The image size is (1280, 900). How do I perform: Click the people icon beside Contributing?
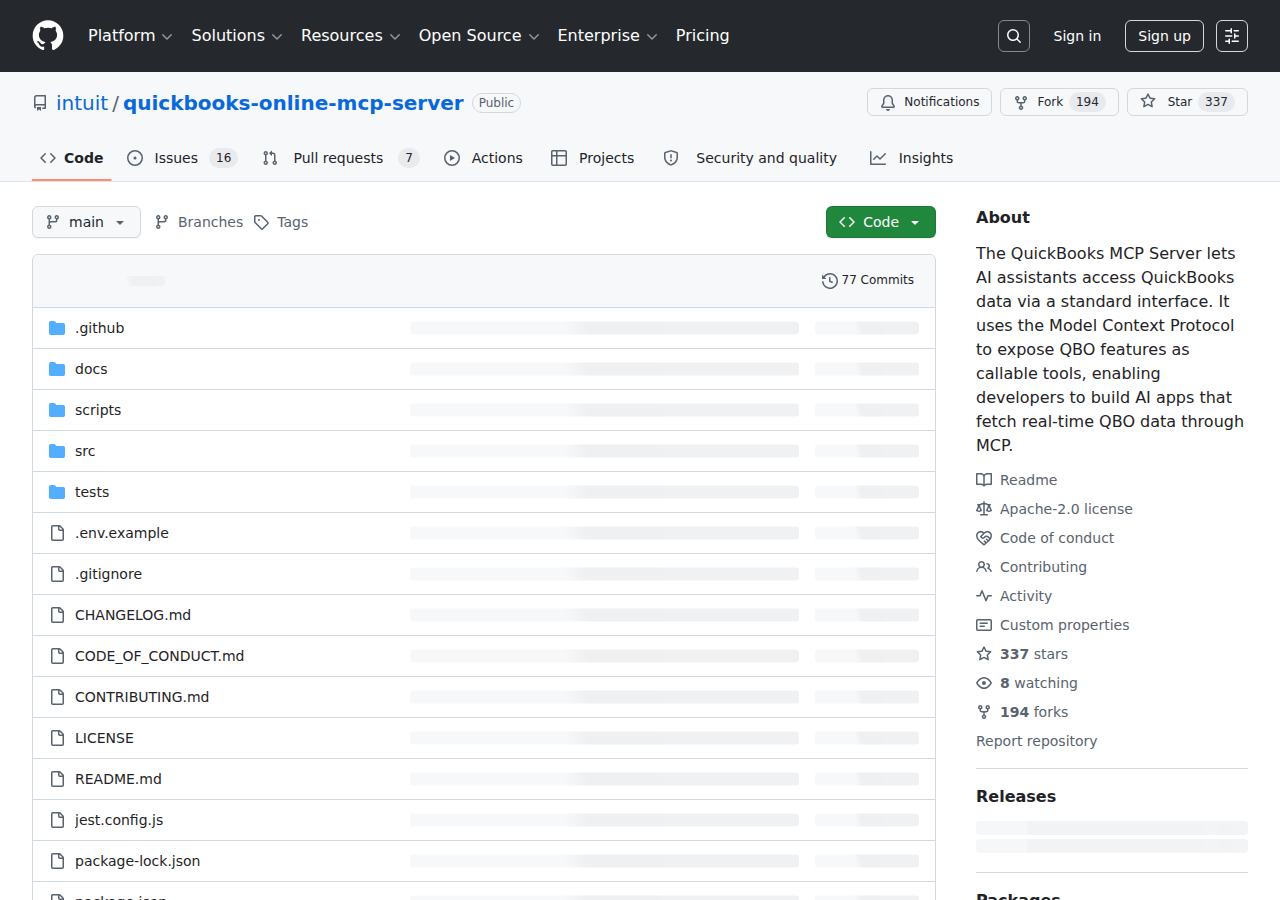coord(984,567)
